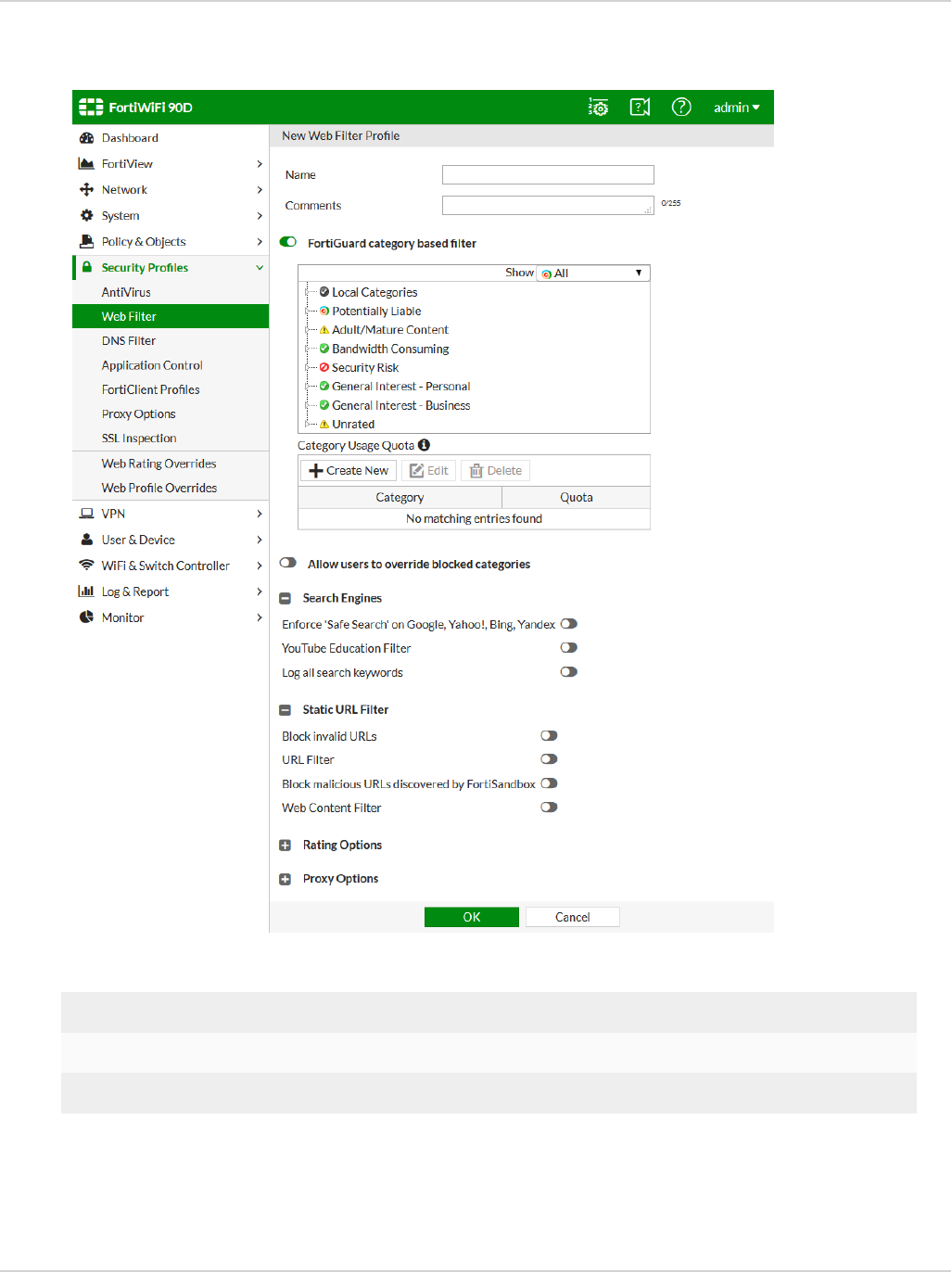Click the Category Usage Quota info icon
Screen dimensions: 952x1272
[x=424, y=445]
